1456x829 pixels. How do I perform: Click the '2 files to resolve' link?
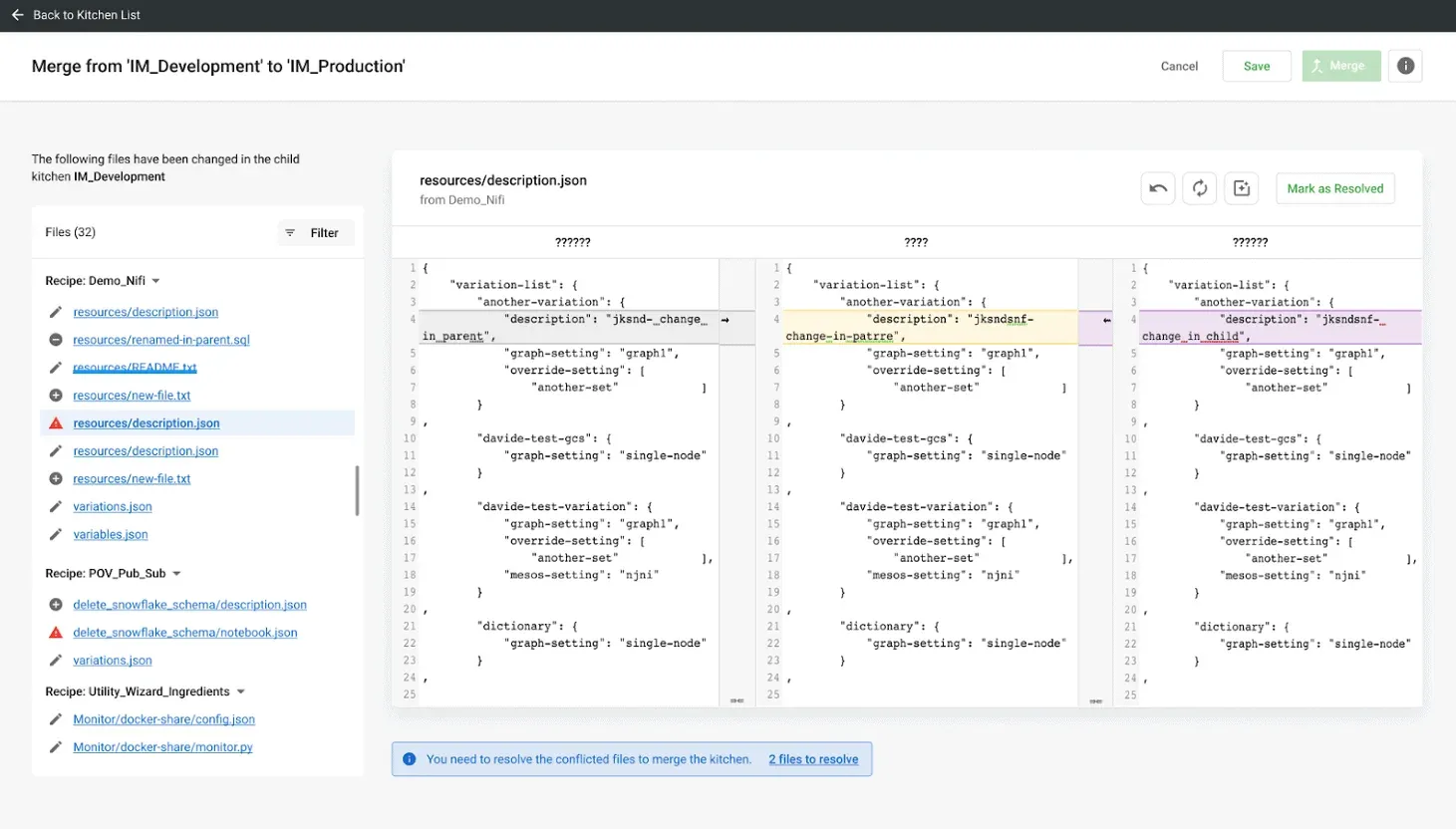pos(812,759)
